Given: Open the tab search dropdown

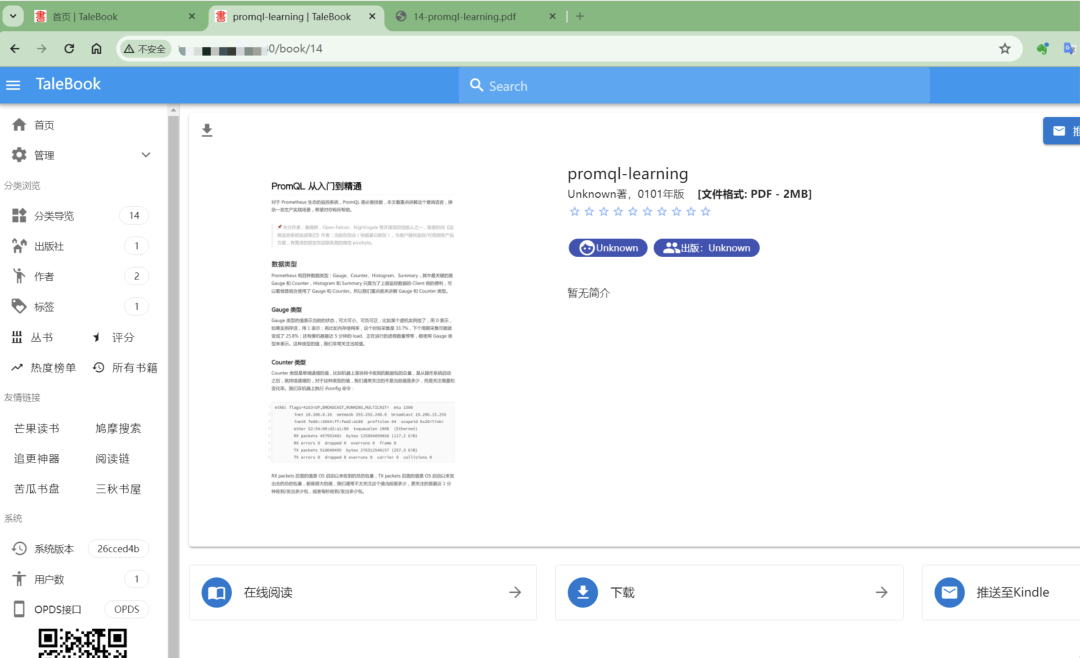Looking at the screenshot, I should pos(13,17).
